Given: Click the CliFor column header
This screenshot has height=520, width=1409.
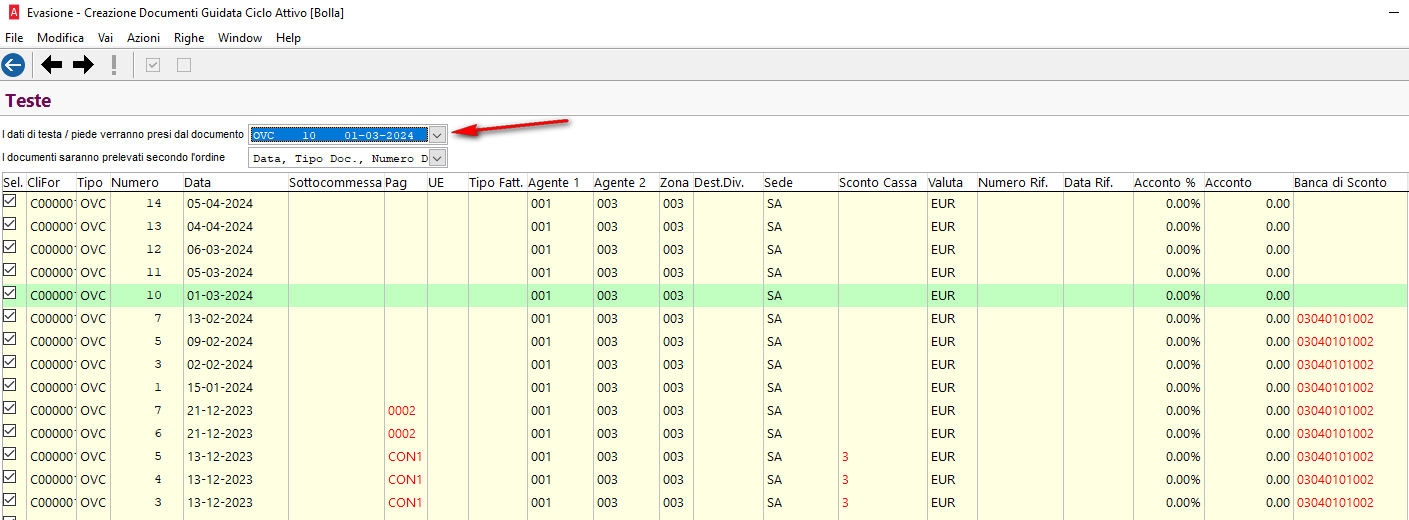Looking at the screenshot, I should tap(50, 183).
